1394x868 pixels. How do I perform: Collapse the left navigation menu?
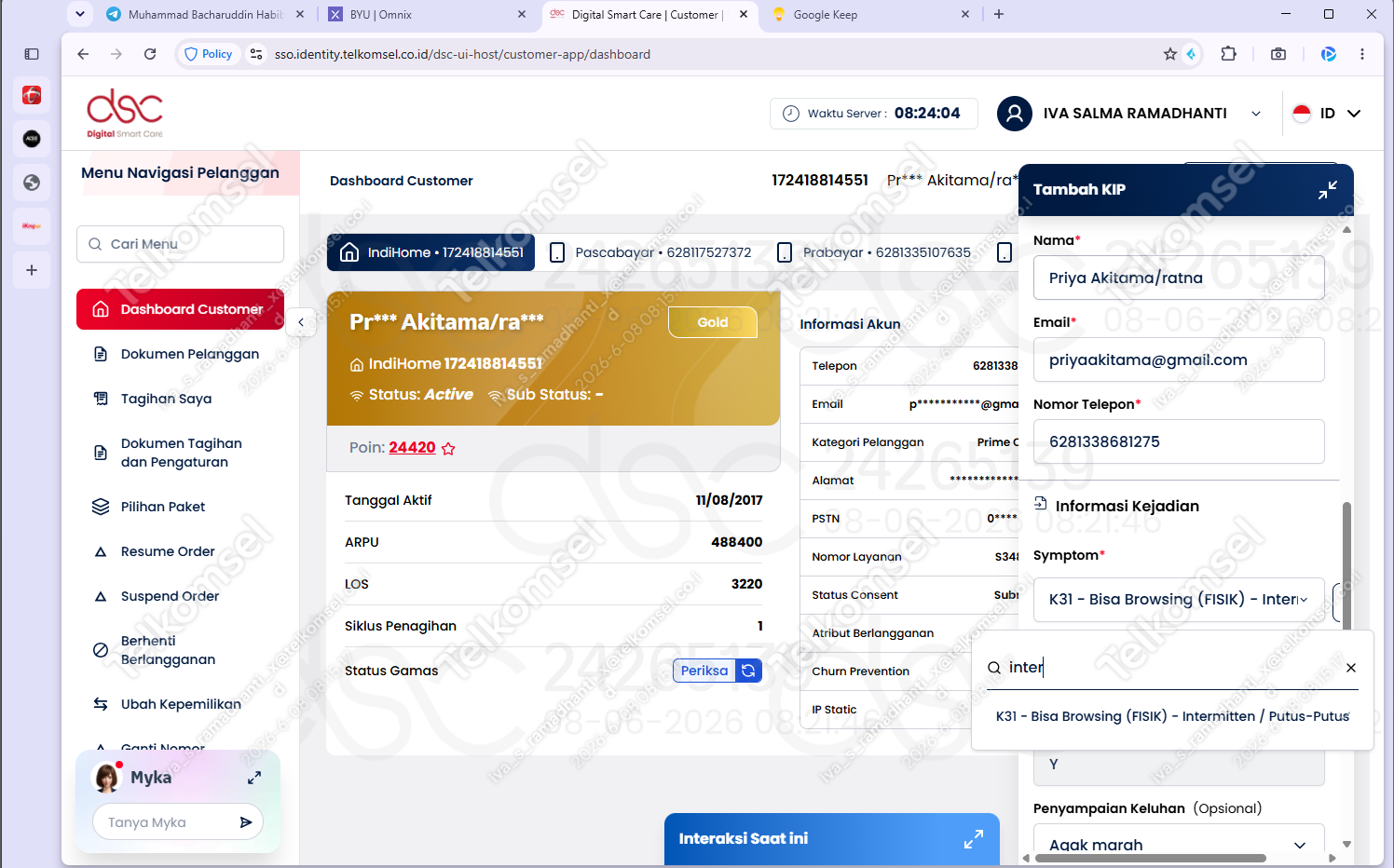301,322
